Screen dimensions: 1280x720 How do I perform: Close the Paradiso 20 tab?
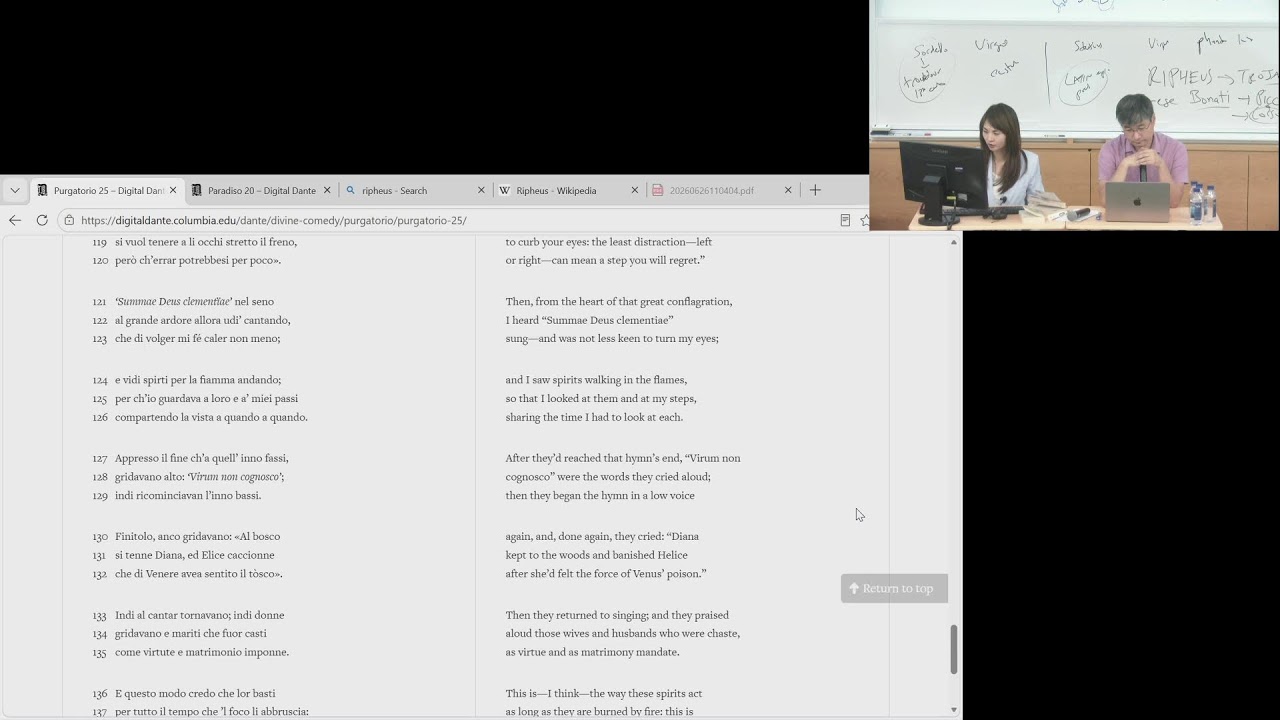(327, 190)
